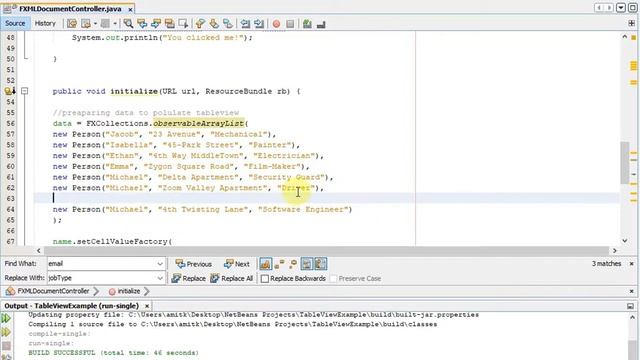Click the editor vertical scrollbar thumb

pyautogui.click(x=624, y=162)
